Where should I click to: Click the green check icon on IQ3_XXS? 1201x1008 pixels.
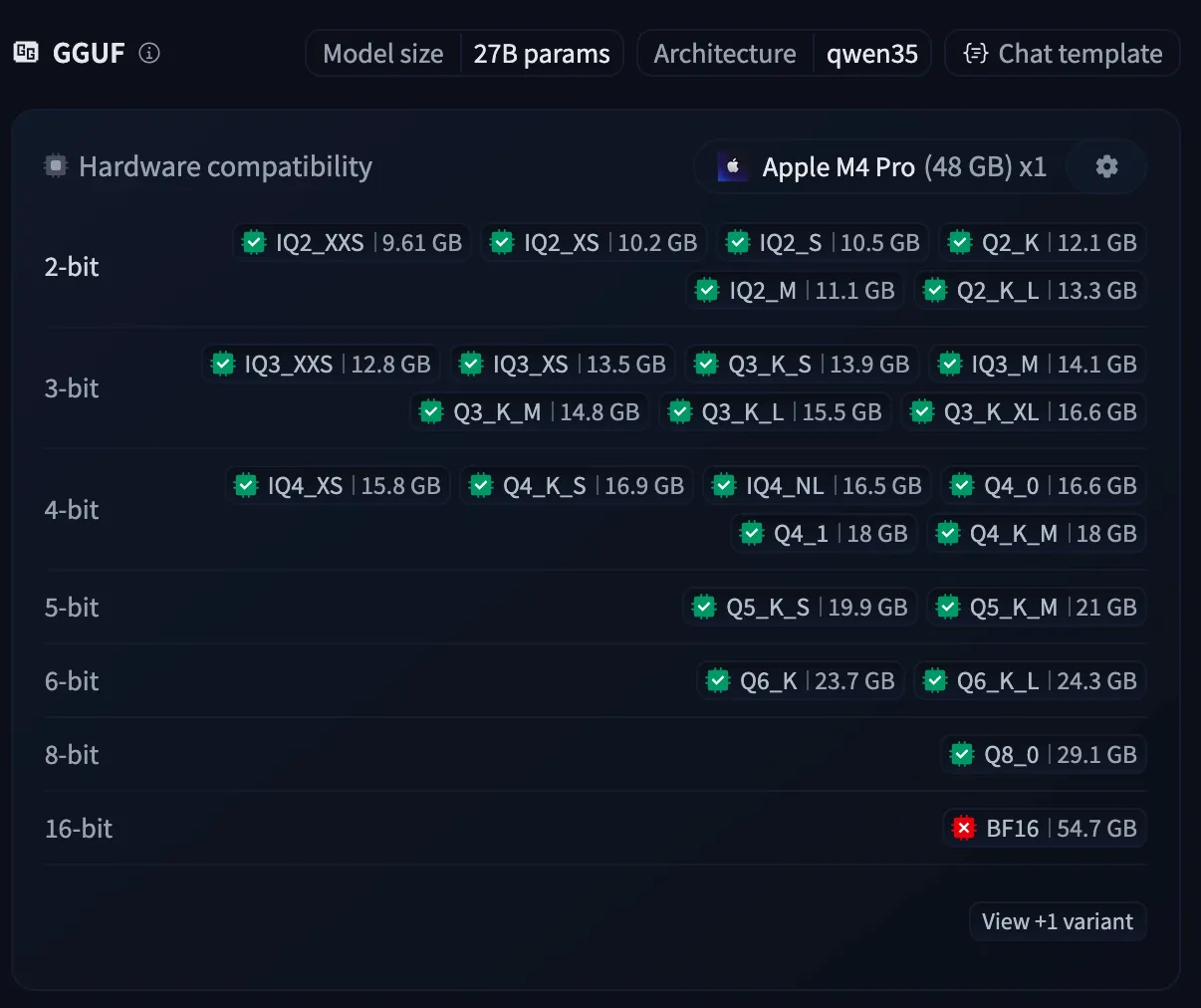[x=222, y=364]
